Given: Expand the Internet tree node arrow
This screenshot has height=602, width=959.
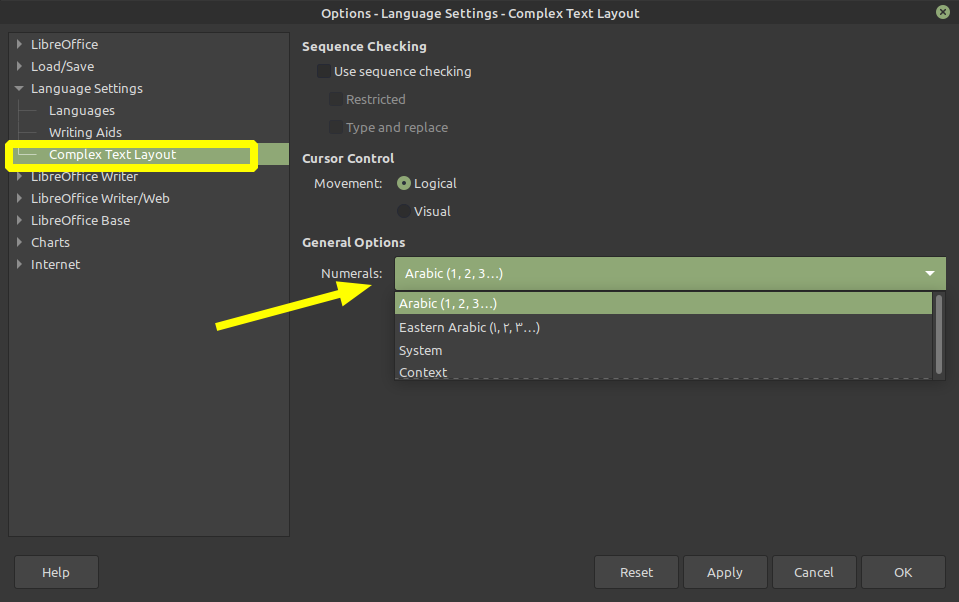Looking at the screenshot, I should click(x=19, y=264).
